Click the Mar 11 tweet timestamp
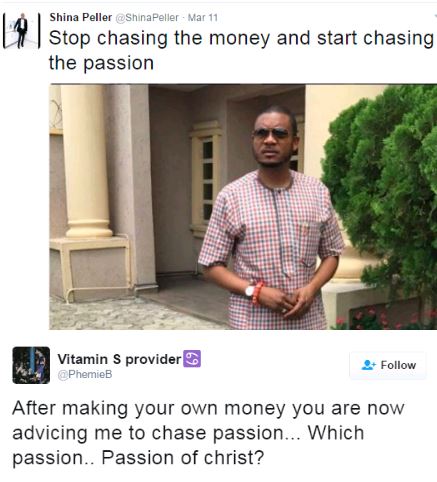 (203, 18)
